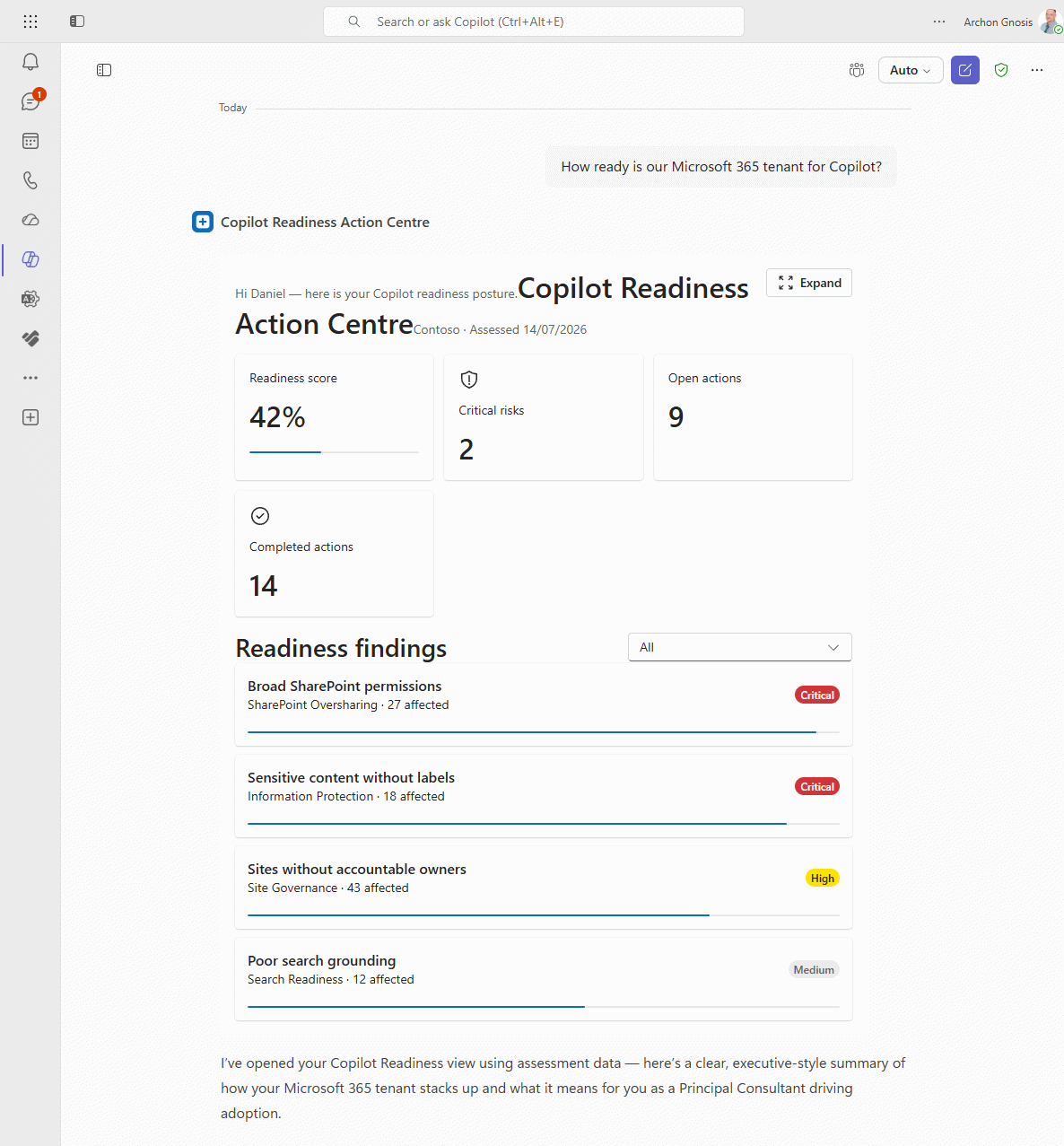Screen dimensions: 1064x1146
Task: Open the Auto mode dropdown
Action: 911,70
